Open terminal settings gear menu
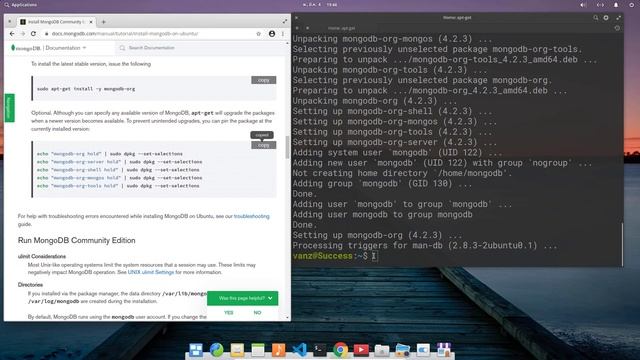The width and height of the screenshot is (640, 360). (x=606, y=18)
